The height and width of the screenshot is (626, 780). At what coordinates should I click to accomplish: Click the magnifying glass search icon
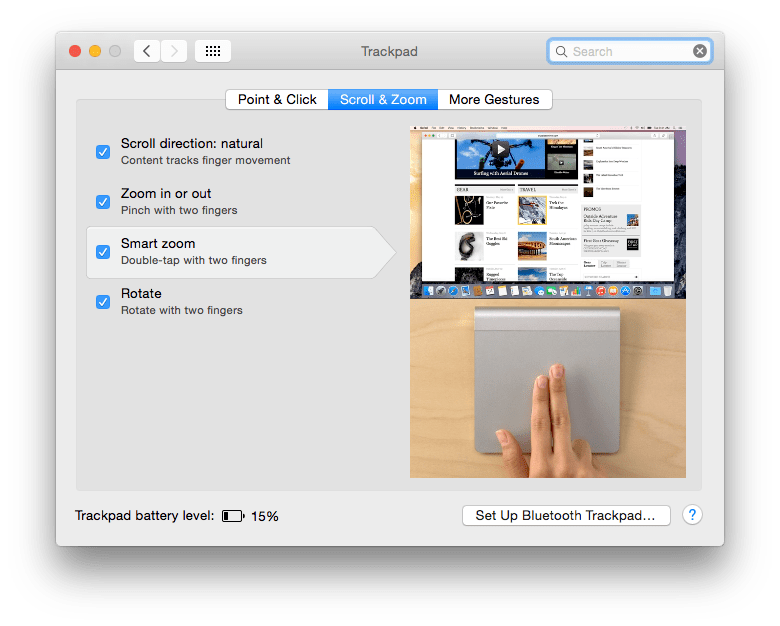pyautogui.click(x=562, y=51)
